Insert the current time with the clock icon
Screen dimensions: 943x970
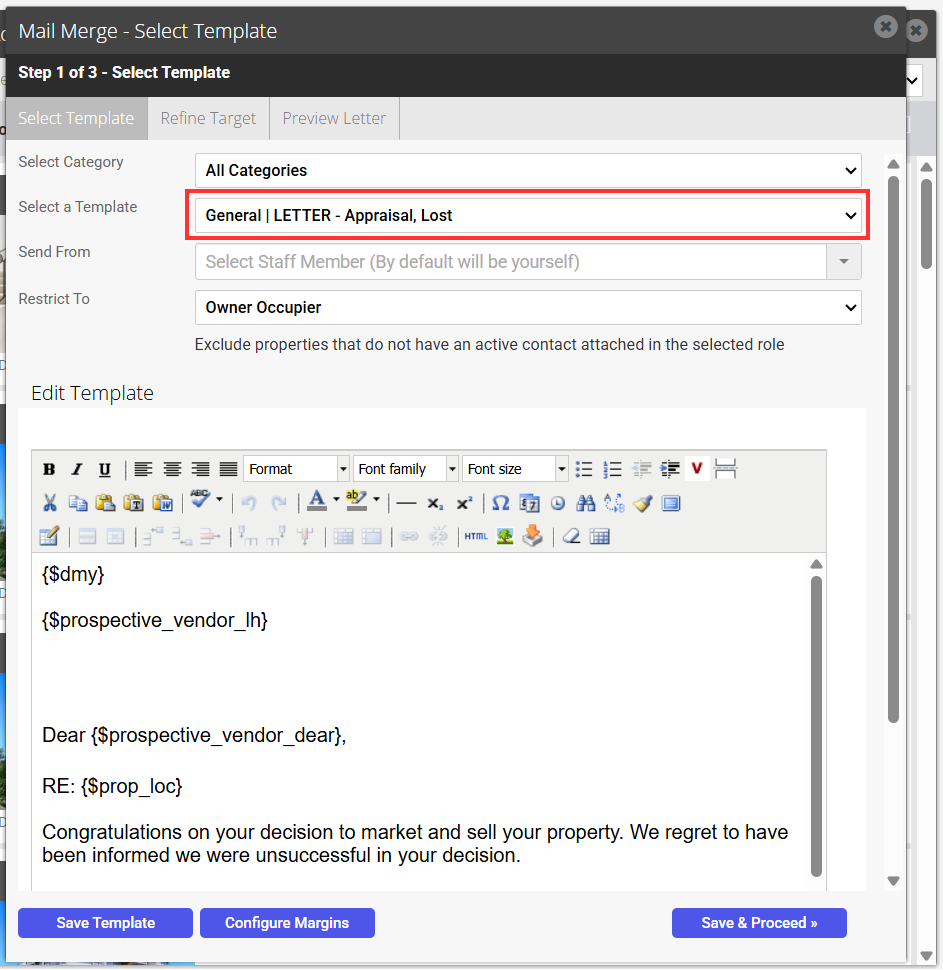pyautogui.click(x=558, y=504)
